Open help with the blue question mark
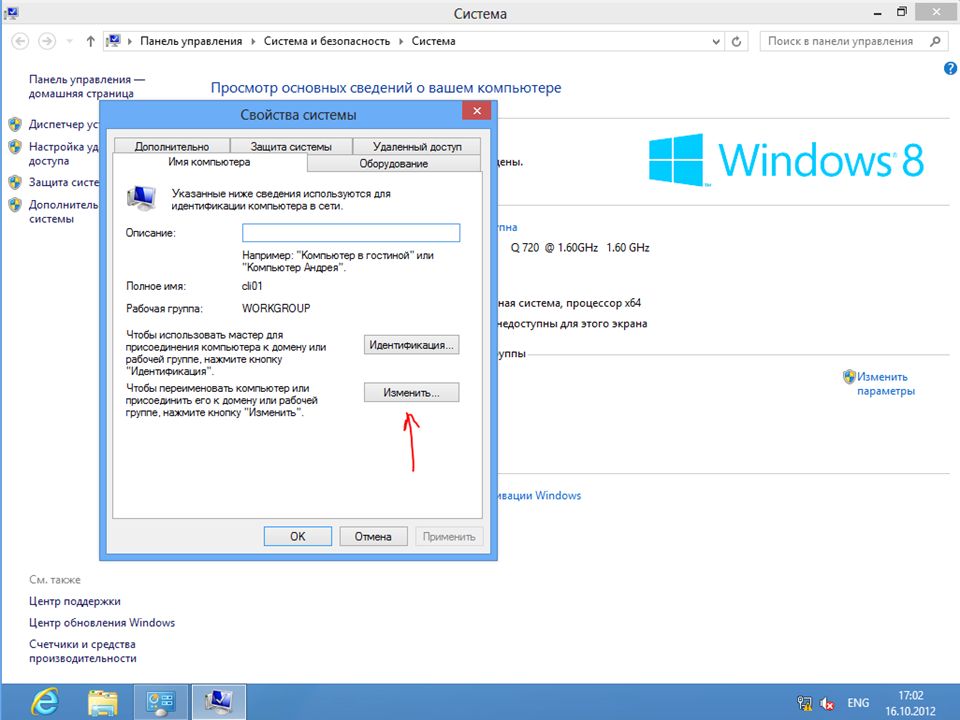The width and height of the screenshot is (960, 720). click(950, 69)
